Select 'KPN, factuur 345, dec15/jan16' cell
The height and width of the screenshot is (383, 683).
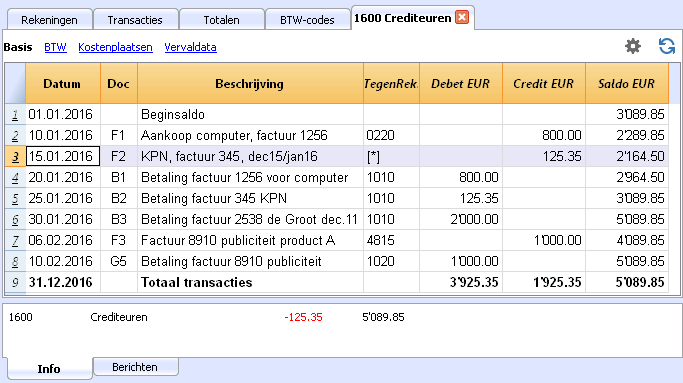(250, 156)
